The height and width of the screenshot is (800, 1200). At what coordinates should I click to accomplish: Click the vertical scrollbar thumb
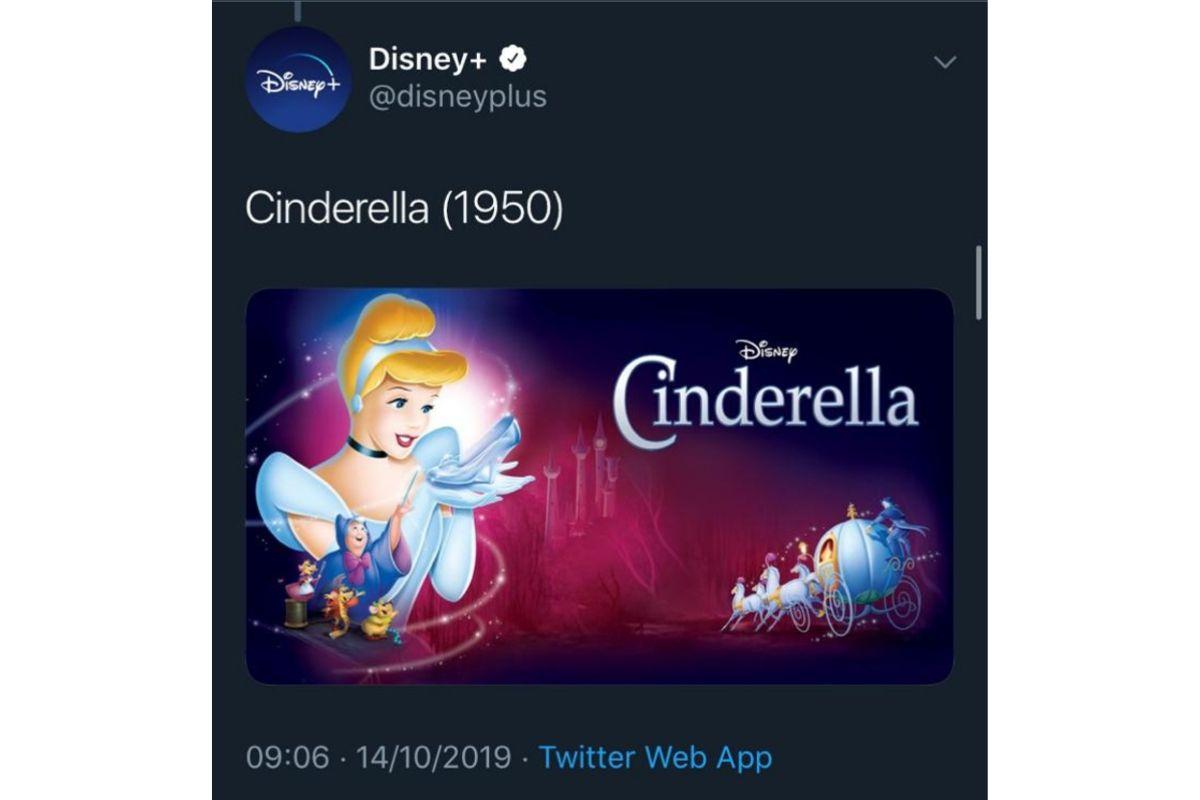[978, 282]
